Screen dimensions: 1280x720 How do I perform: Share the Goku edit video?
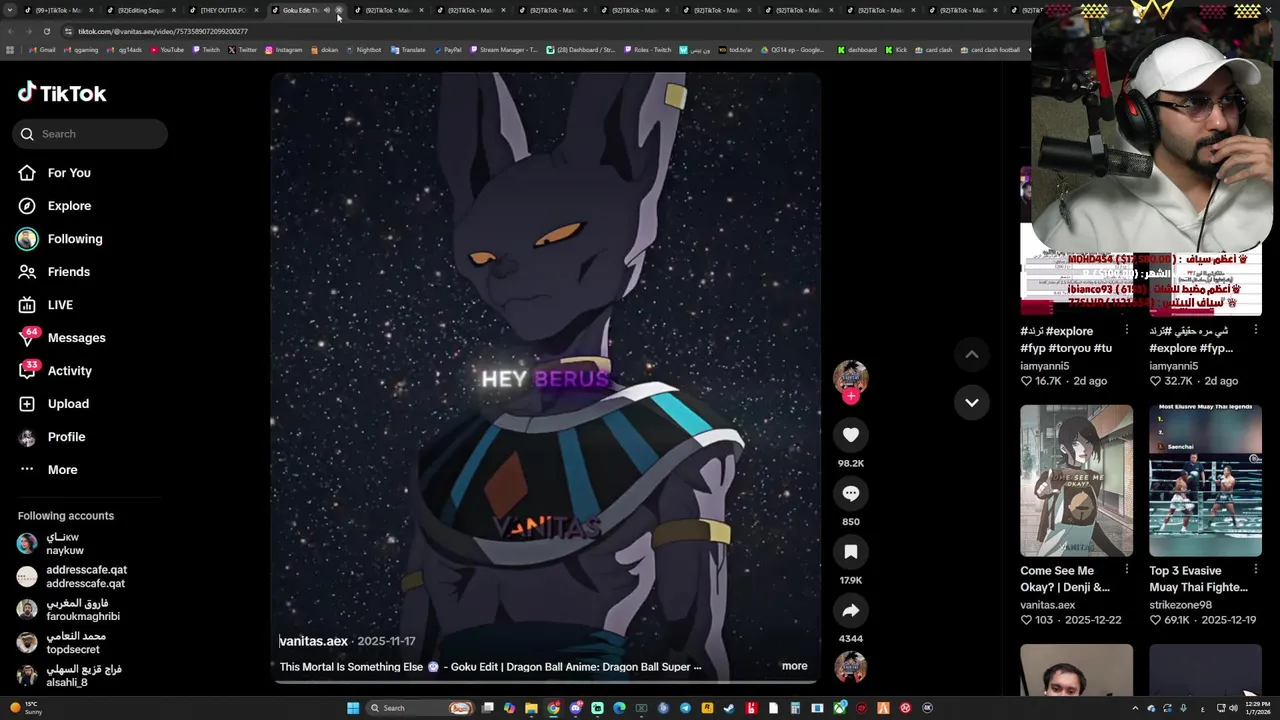coord(851,610)
